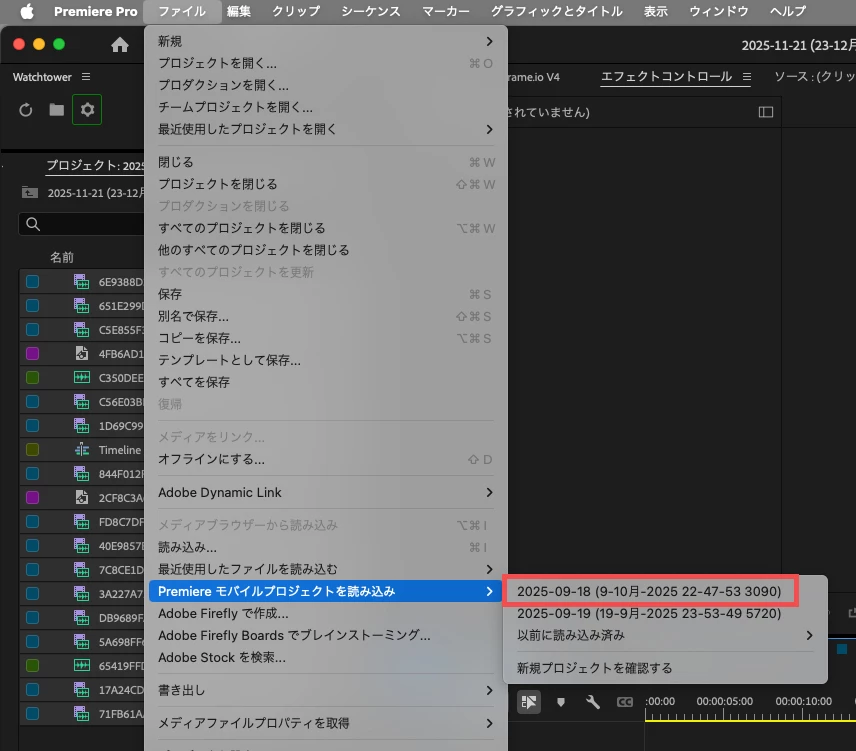Expand 最近使用したファイルを読み込む submenu
Image resolution: width=856 pixels, height=751 pixels.
325,569
